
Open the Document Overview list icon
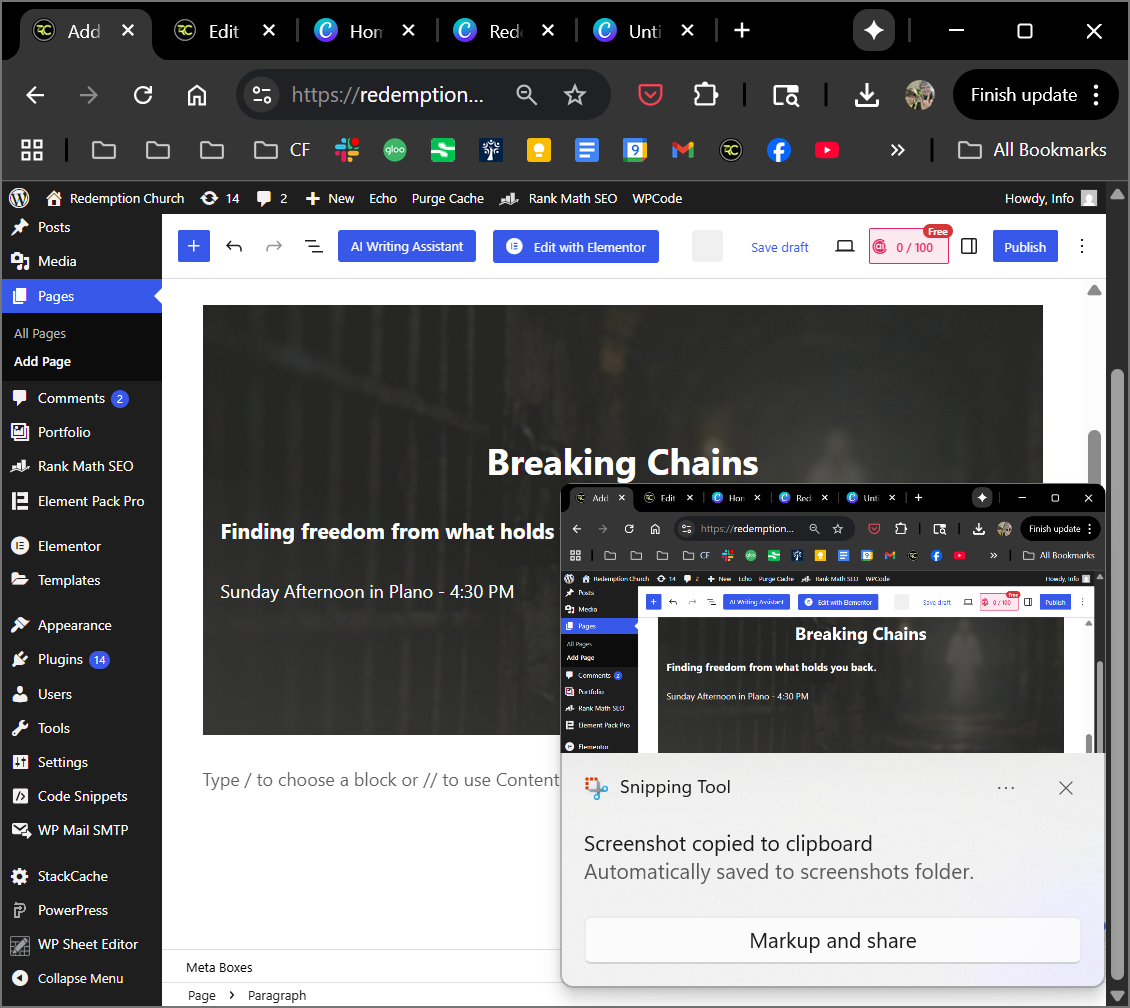coord(313,247)
